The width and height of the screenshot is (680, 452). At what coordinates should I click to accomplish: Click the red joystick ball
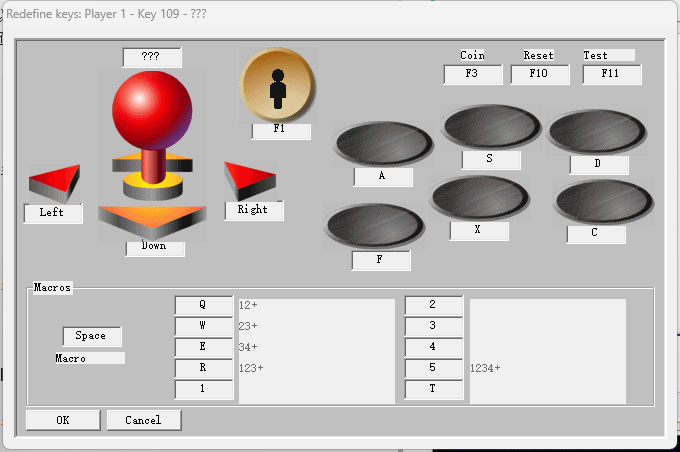(152, 110)
